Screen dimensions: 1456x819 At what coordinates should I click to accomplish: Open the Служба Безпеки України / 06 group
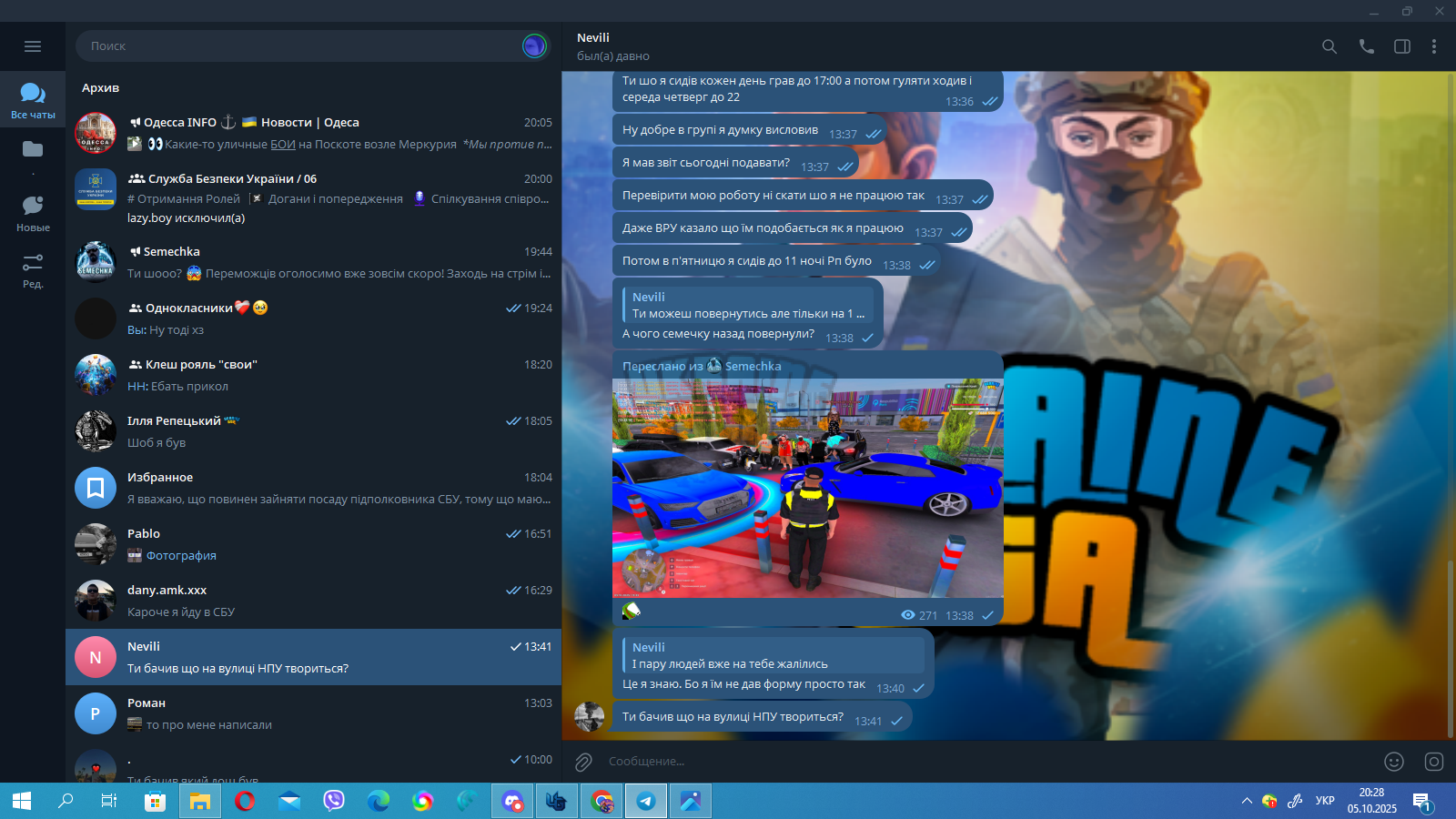tap(313, 197)
